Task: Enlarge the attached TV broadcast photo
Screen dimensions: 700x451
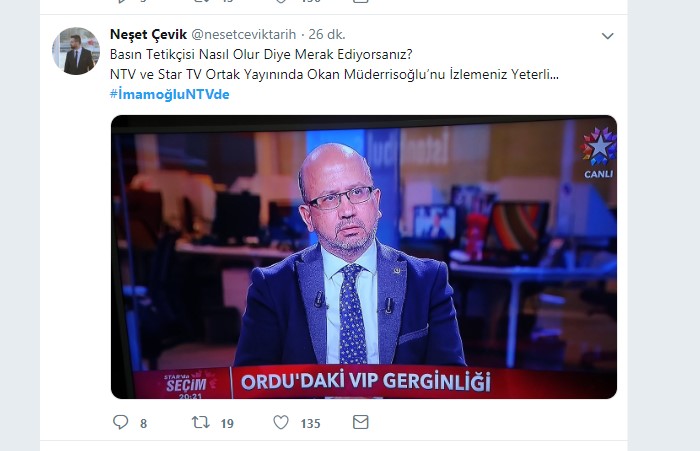Action: 364,257
